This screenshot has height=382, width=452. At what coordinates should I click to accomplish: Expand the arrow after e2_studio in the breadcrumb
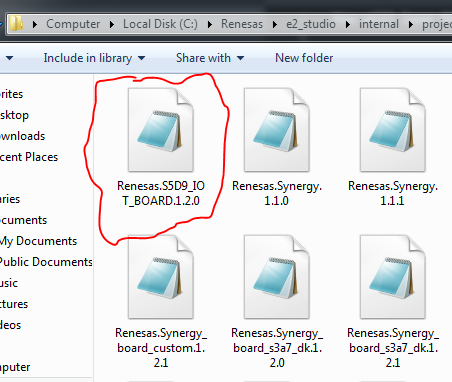tap(347, 24)
